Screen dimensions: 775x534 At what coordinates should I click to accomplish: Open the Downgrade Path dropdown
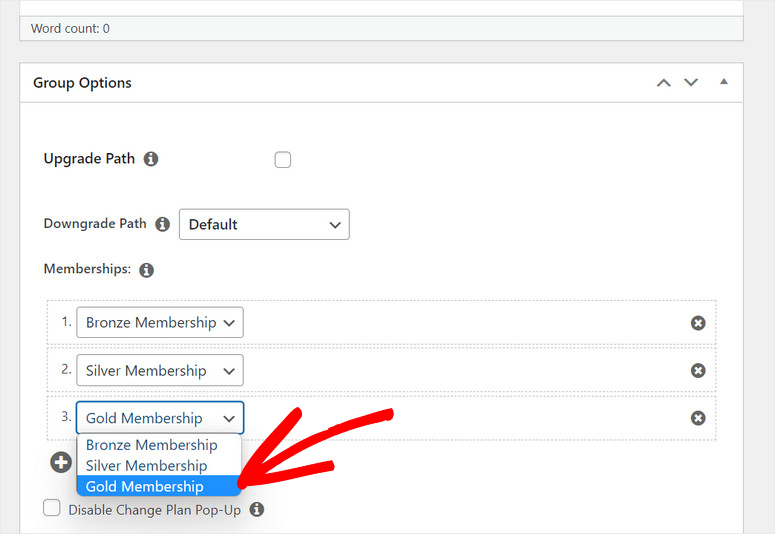point(264,224)
